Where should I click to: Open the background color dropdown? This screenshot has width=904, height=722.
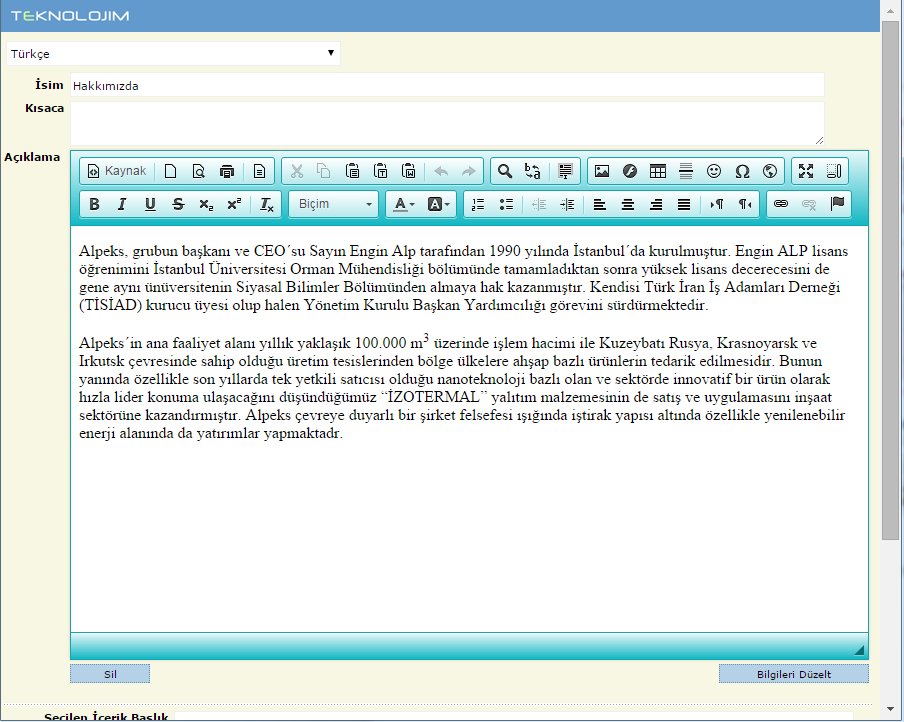[x=438, y=204]
